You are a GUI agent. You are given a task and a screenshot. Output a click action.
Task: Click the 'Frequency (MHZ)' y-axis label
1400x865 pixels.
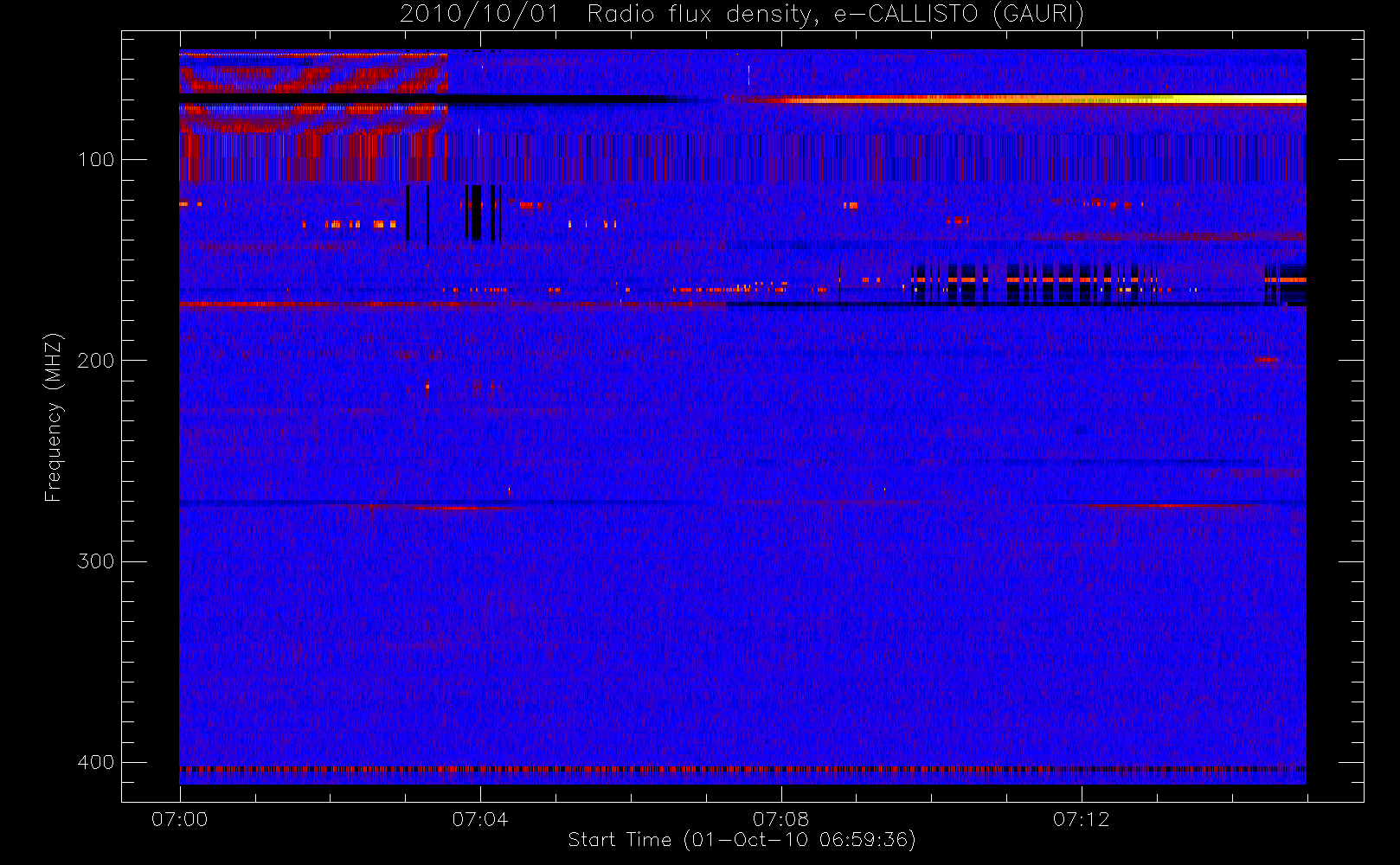tap(54, 417)
